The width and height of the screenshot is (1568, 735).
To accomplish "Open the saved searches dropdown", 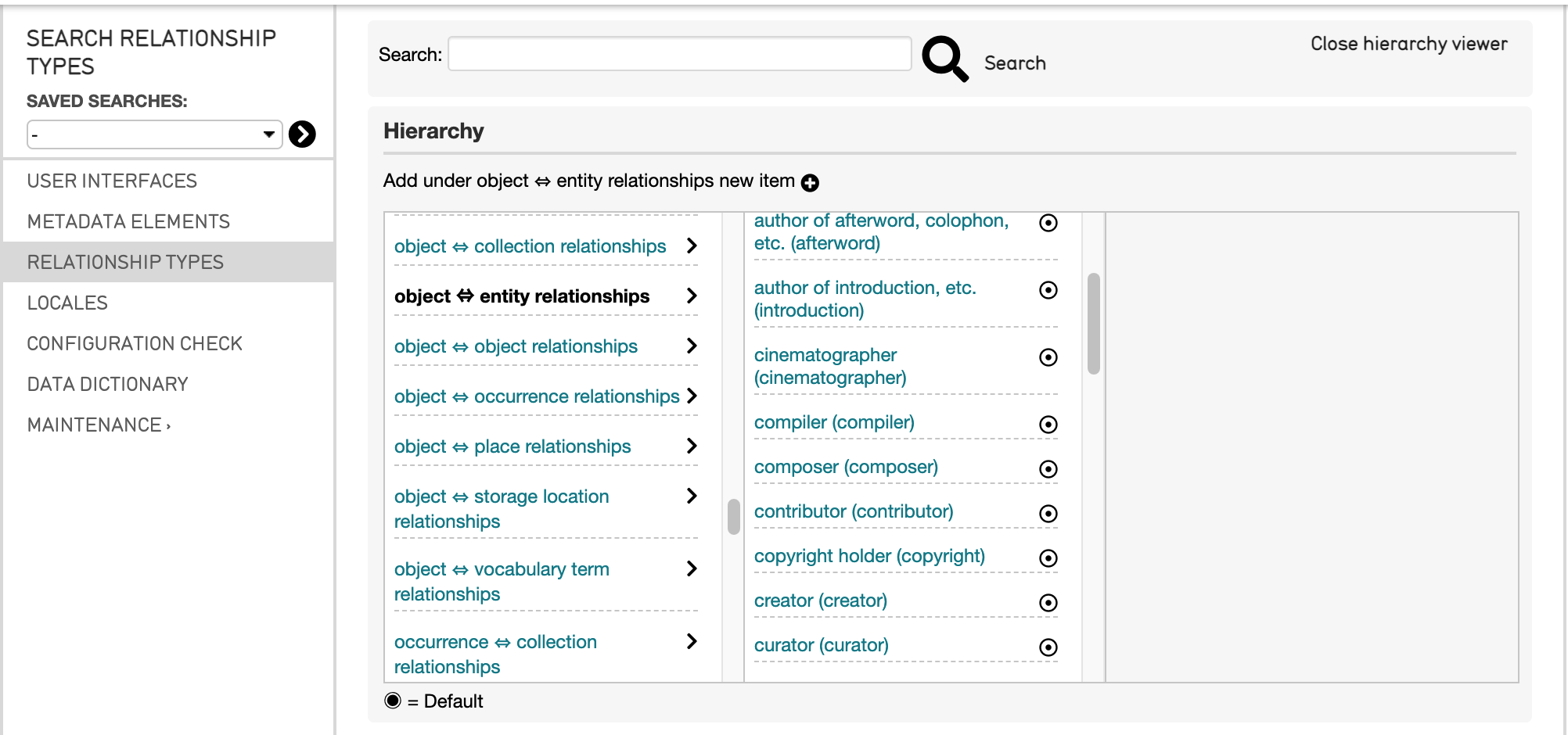I will (154, 134).
